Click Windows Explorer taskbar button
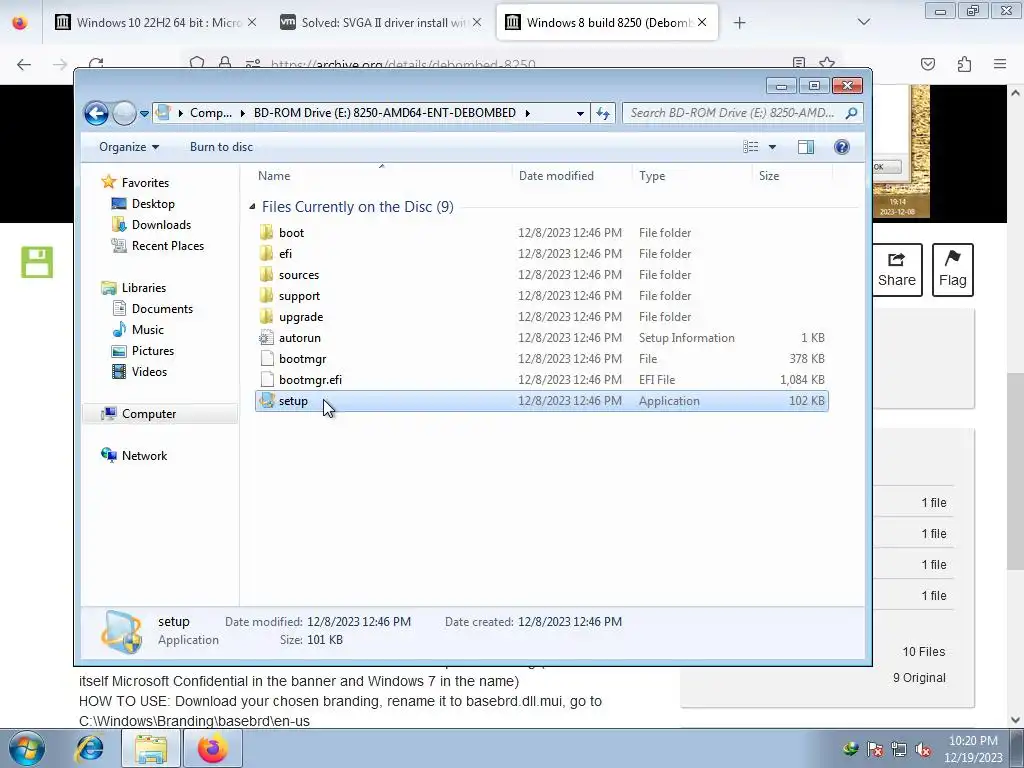Image resolution: width=1024 pixels, height=768 pixels. (x=151, y=748)
